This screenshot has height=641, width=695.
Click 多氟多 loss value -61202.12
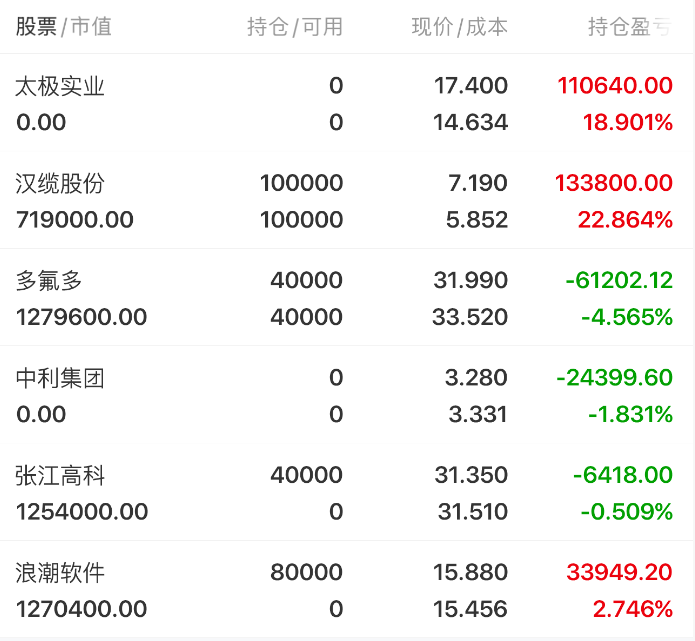[x=619, y=280]
